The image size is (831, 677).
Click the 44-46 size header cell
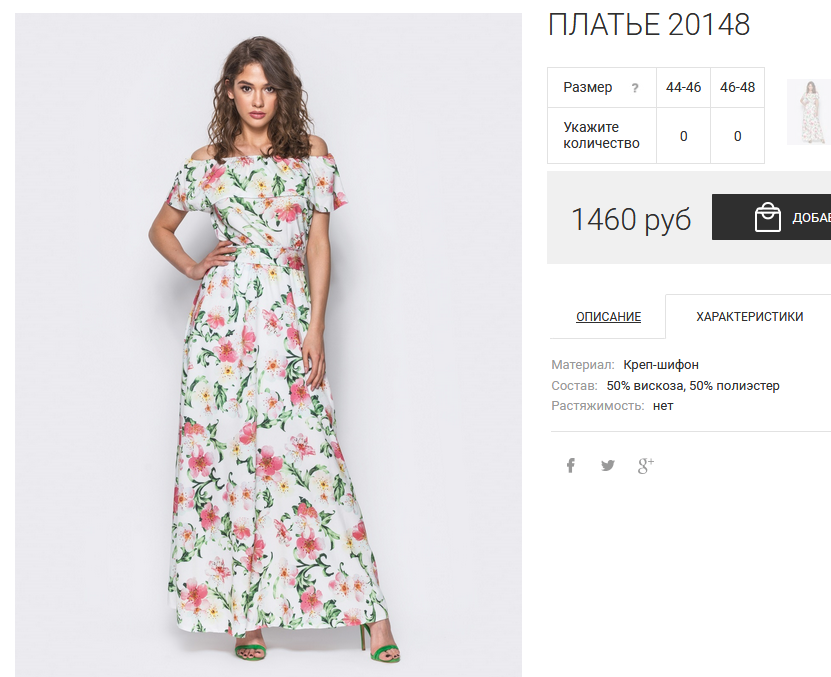click(x=684, y=87)
